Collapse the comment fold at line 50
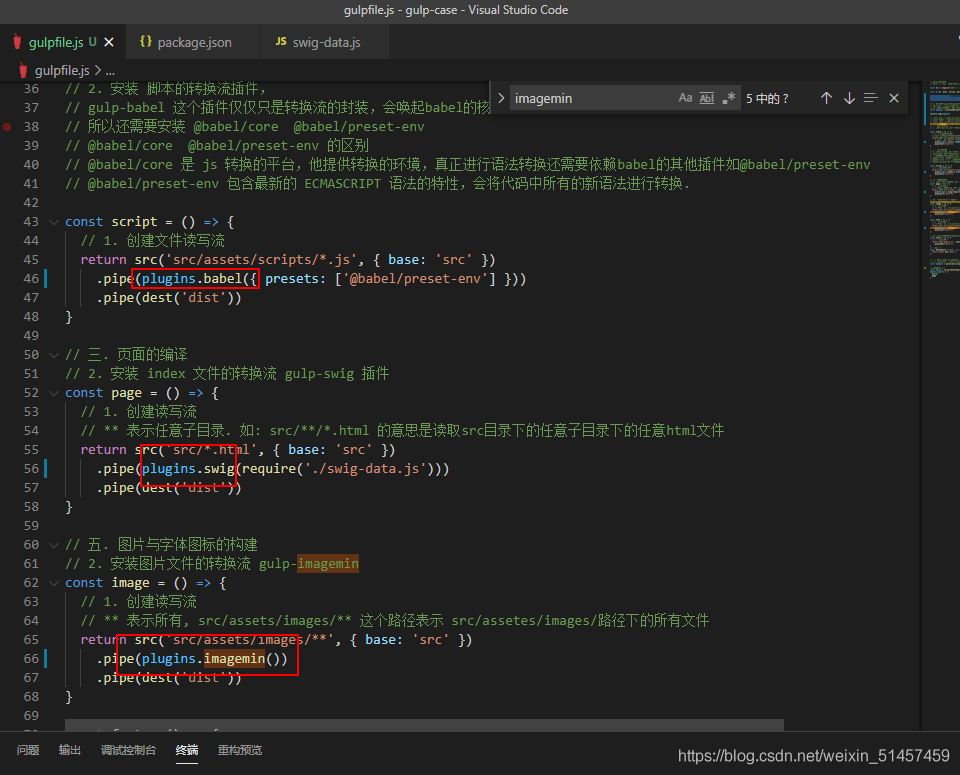 coord(54,354)
